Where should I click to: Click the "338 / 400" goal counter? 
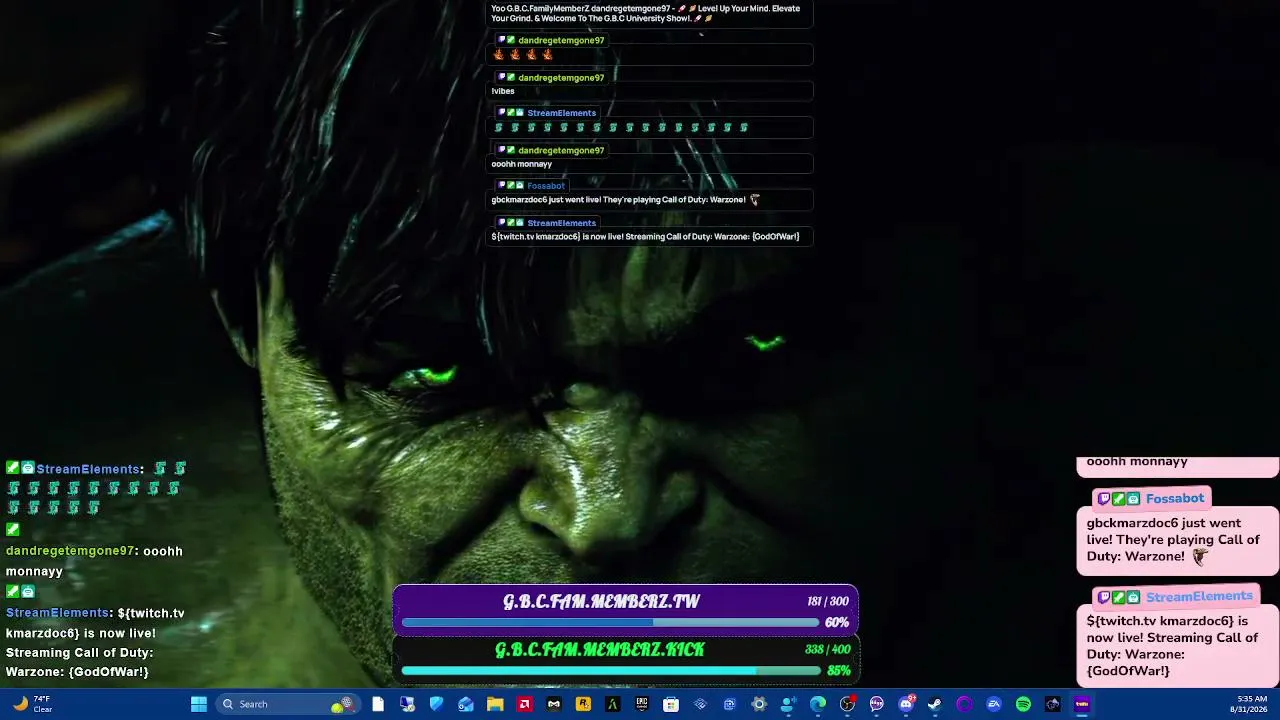(827, 649)
